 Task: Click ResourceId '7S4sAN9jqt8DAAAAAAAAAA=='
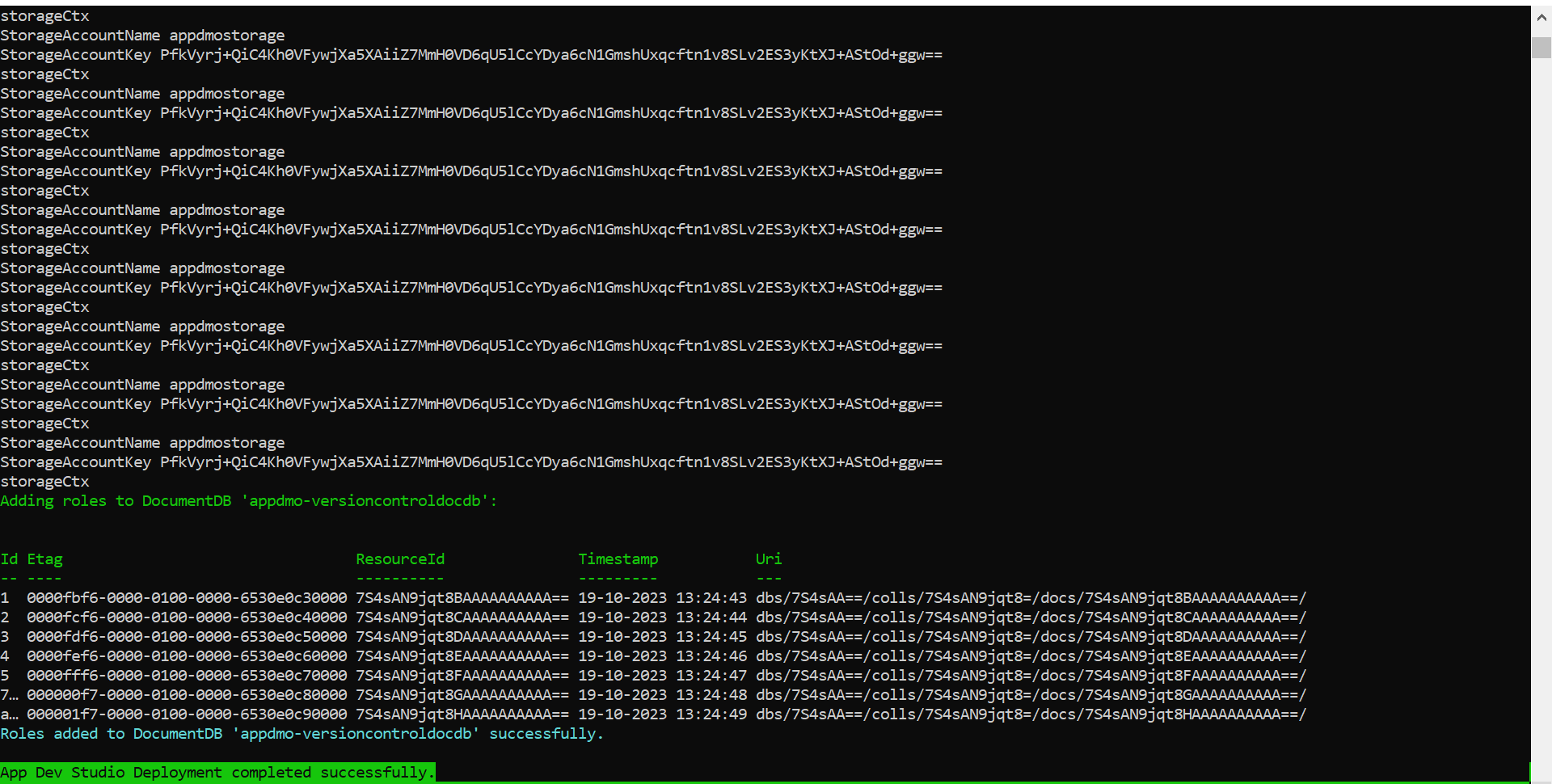[x=462, y=637]
